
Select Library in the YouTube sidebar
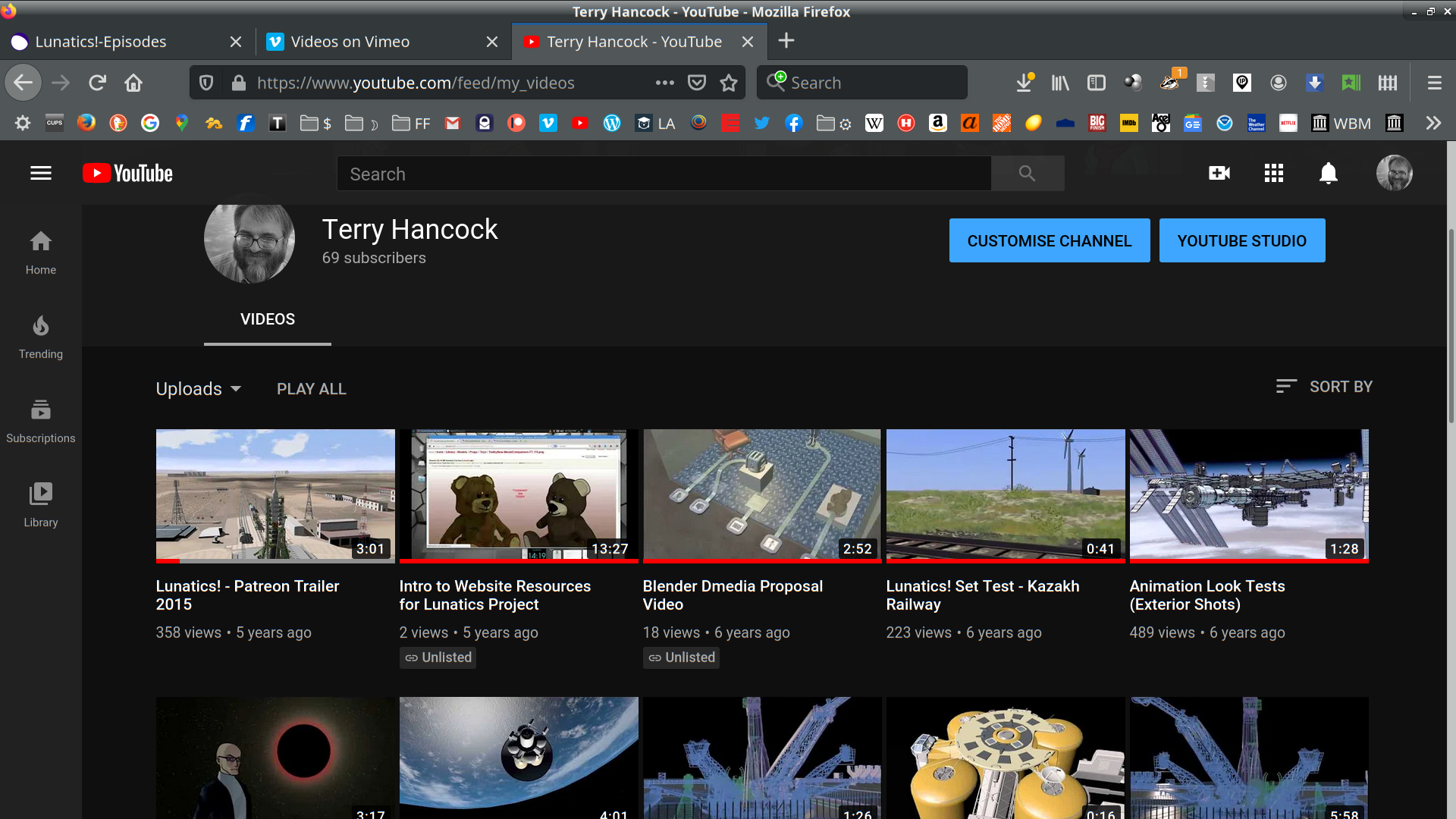coord(40,503)
